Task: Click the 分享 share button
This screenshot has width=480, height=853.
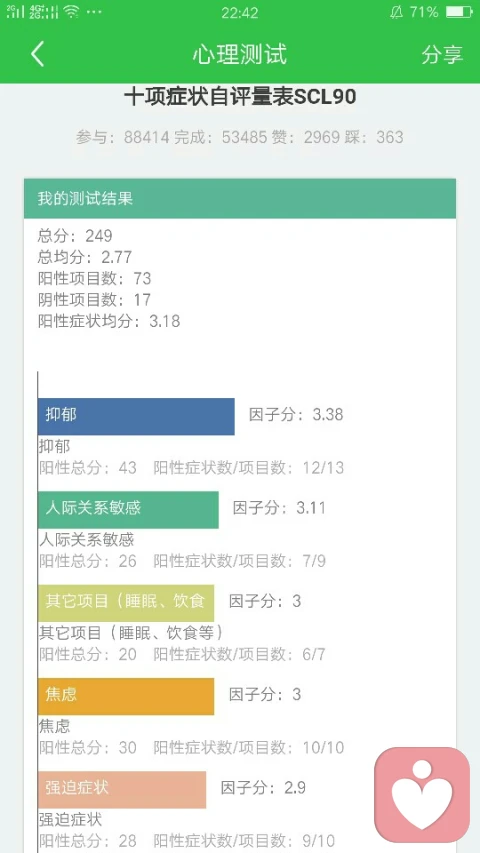Action: coord(441,54)
